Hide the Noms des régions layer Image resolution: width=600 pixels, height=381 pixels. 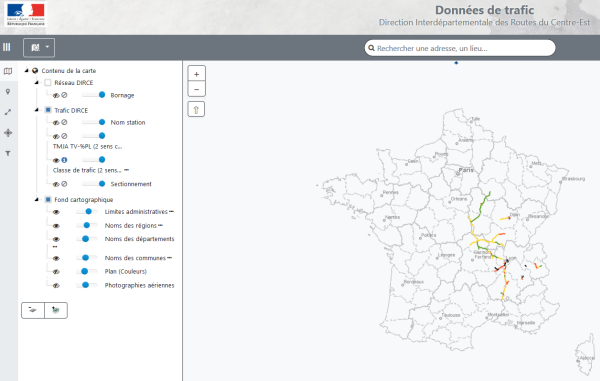point(56,226)
